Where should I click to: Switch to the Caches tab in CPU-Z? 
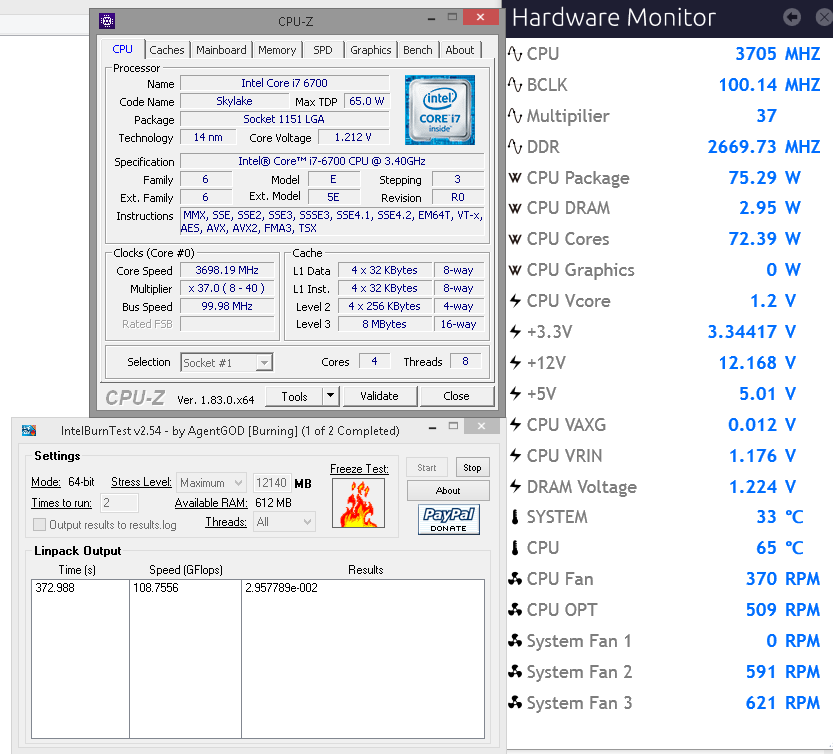[x=167, y=50]
